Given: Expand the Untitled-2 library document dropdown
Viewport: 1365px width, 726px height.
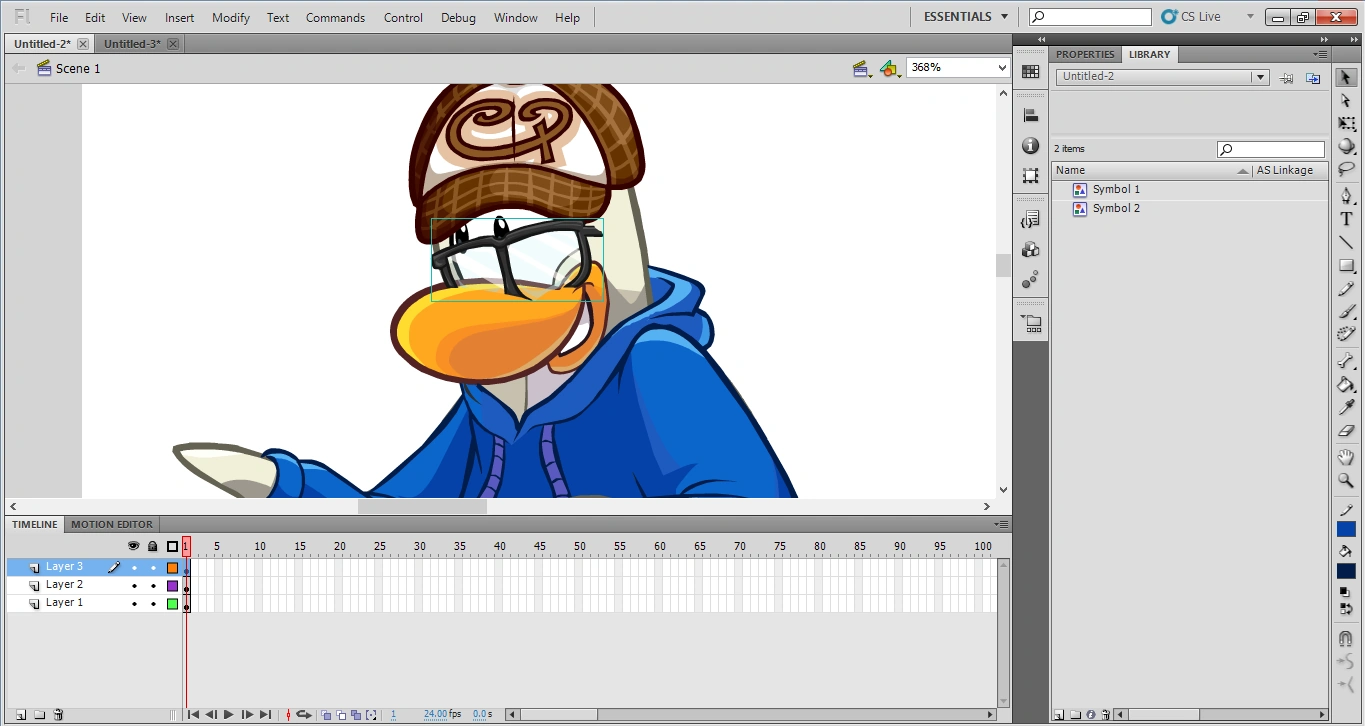Looking at the screenshot, I should 1260,77.
